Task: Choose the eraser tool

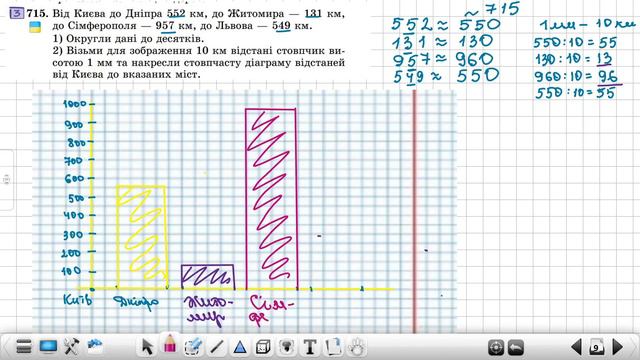Action: [x=193, y=347]
